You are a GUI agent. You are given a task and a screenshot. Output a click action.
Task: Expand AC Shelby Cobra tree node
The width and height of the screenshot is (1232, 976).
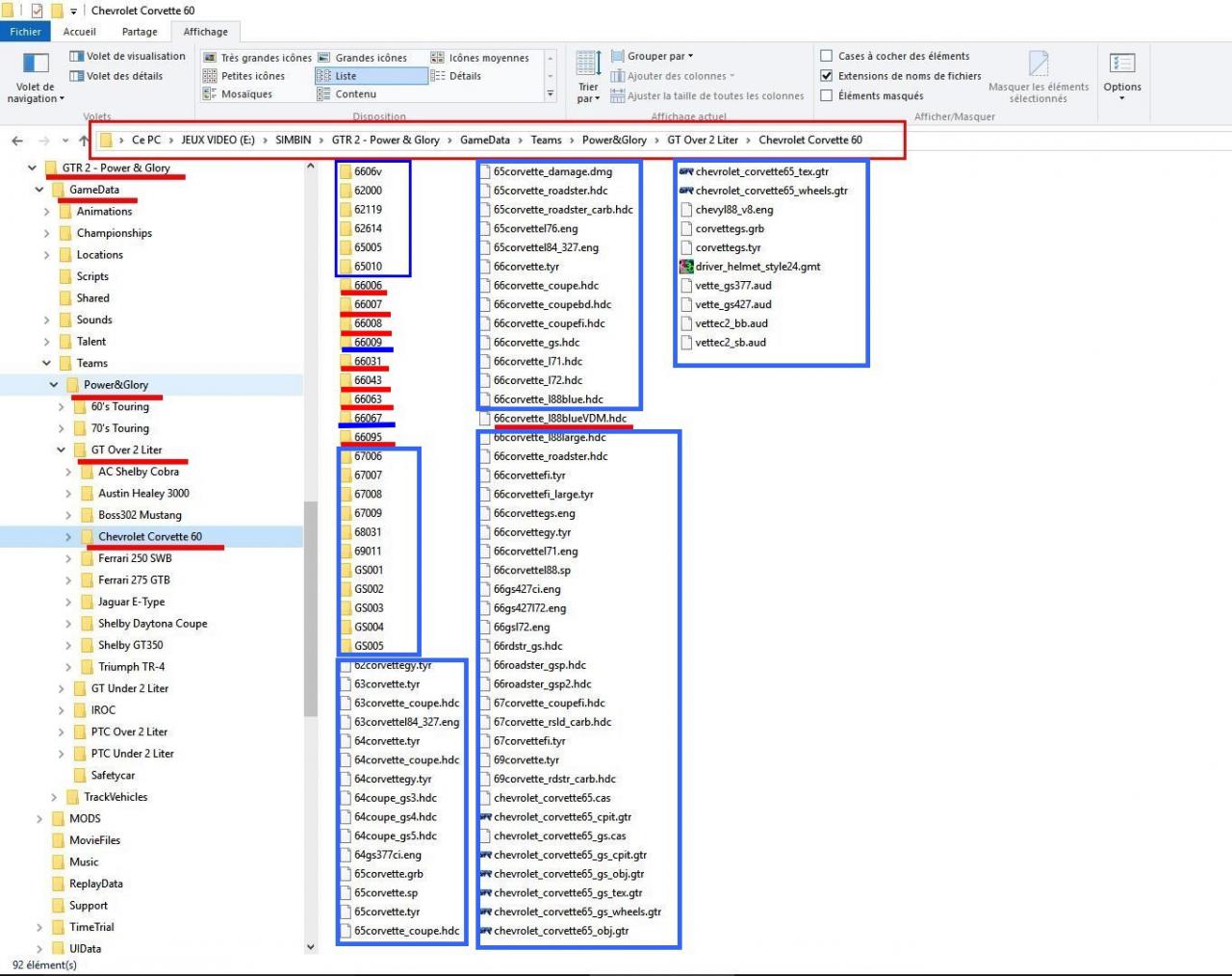(68, 472)
